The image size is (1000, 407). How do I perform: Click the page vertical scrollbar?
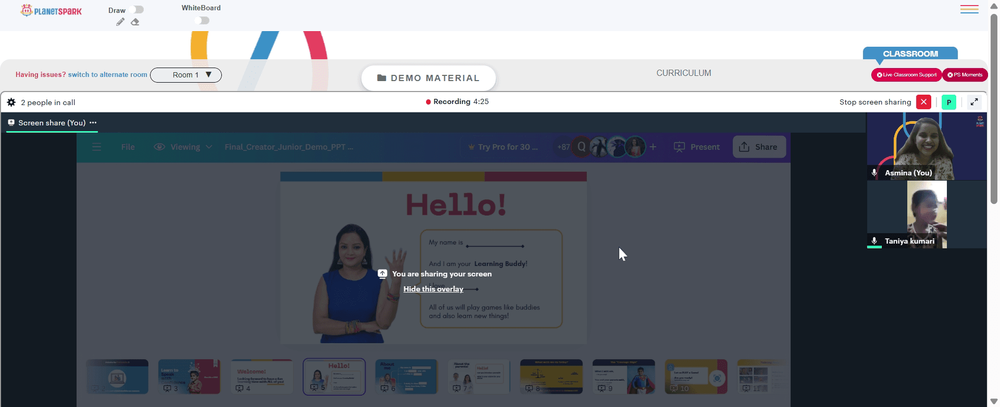[x=994, y=108]
